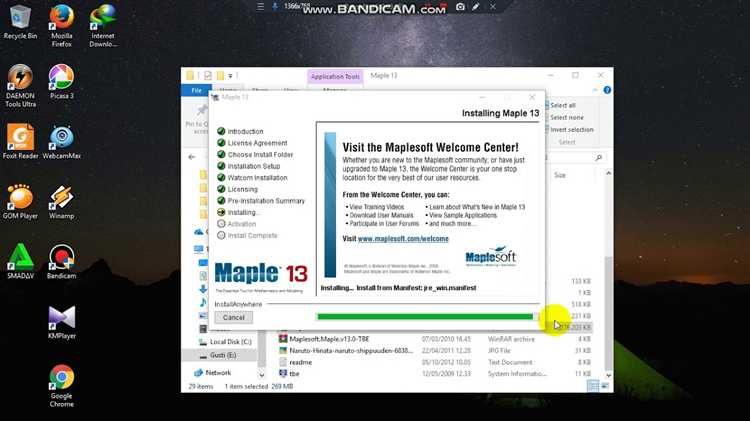The width and height of the screenshot is (750, 421).
Task: Open www.maplesoft.com/welcome link
Action: pos(403,239)
